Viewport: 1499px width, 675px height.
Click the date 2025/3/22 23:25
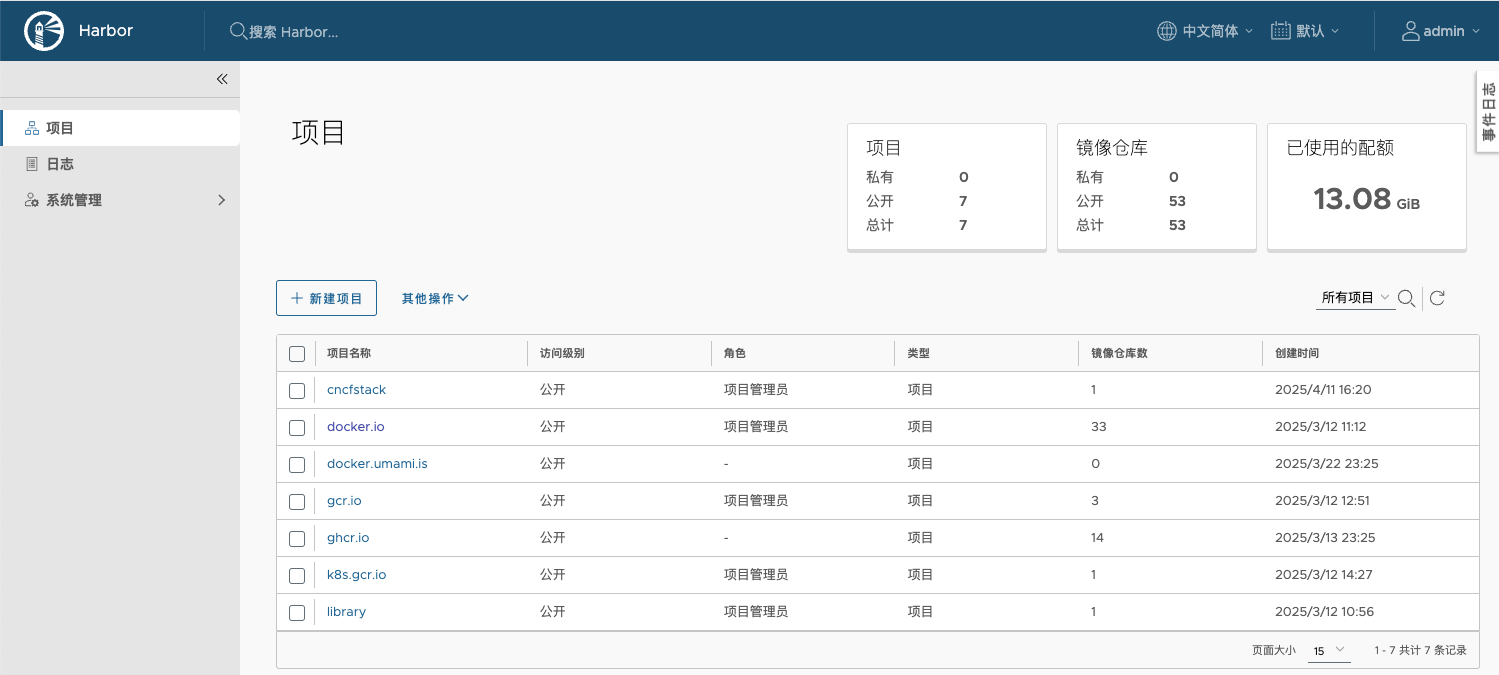pos(1325,464)
